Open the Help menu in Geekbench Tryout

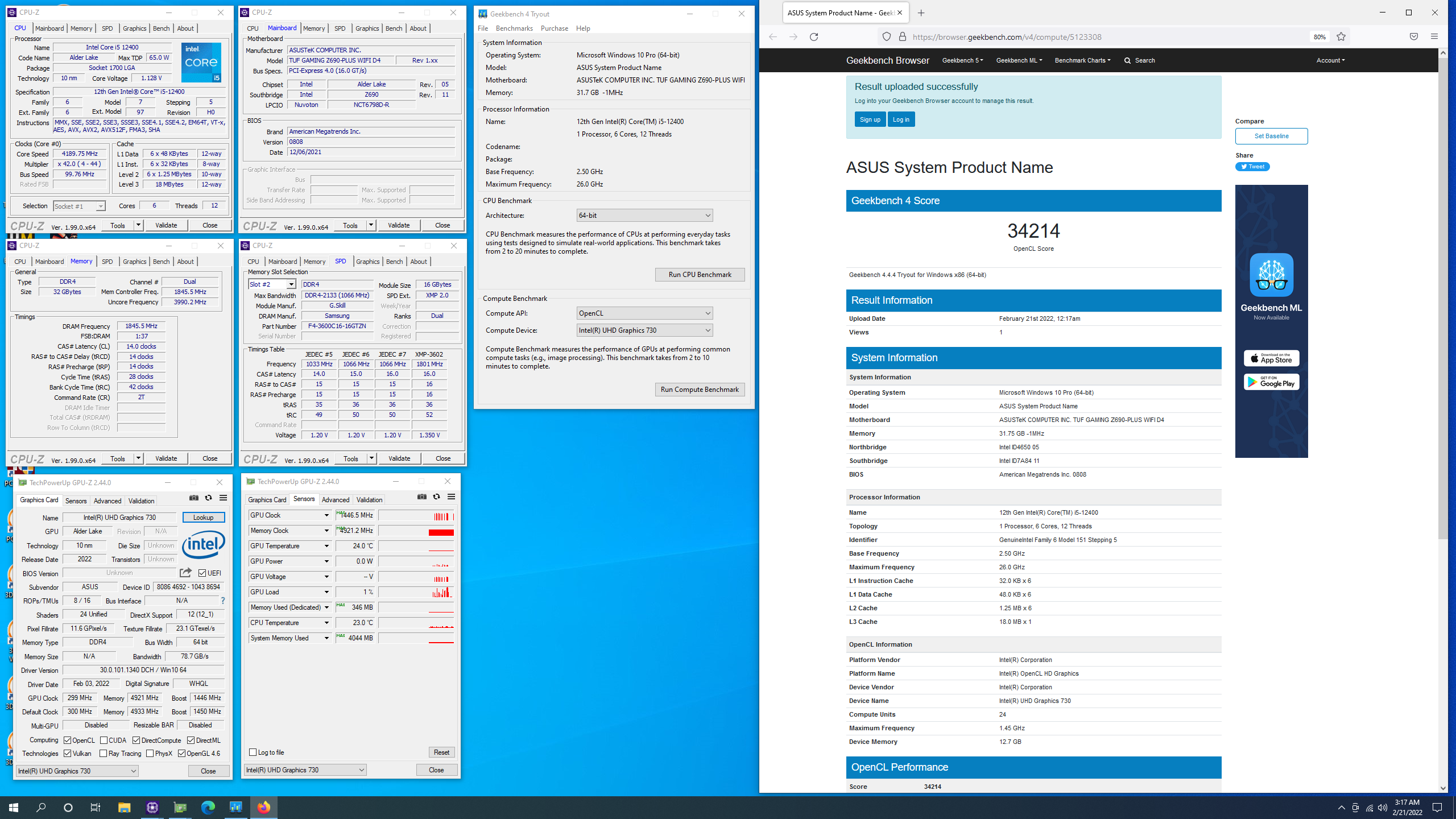583,28
